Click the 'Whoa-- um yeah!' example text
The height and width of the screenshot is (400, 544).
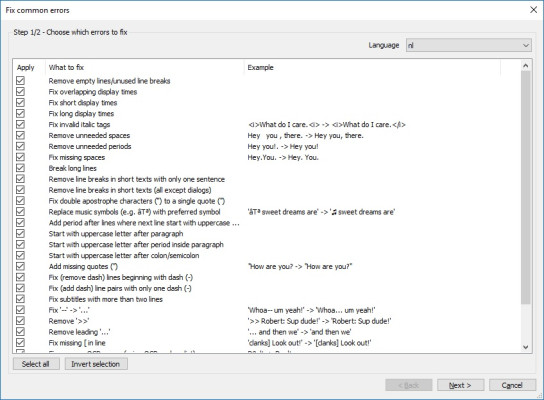[x=311, y=310]
